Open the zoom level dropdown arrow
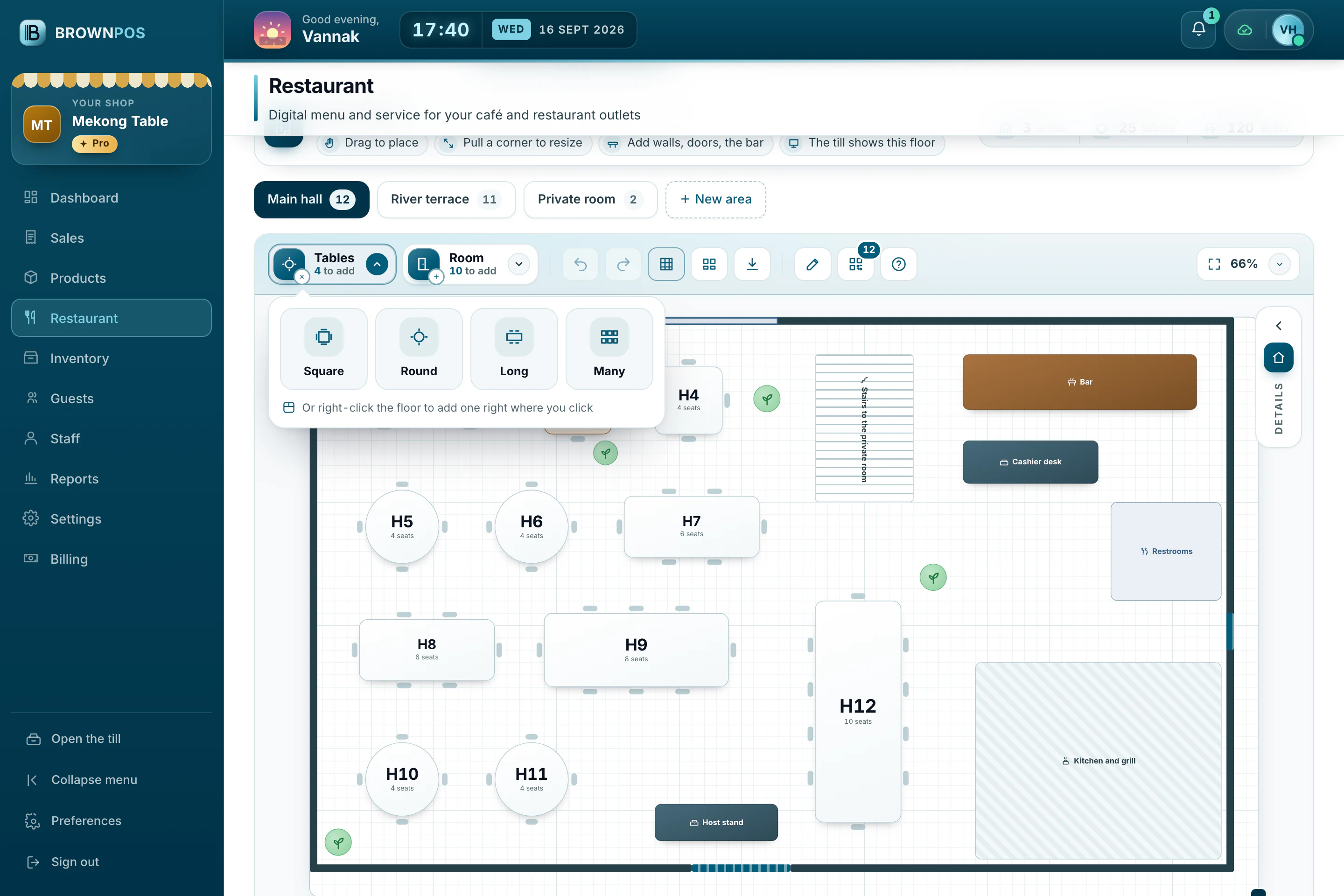Image resolution: width=1344 pixels, height=896 pixels. 1280,264
